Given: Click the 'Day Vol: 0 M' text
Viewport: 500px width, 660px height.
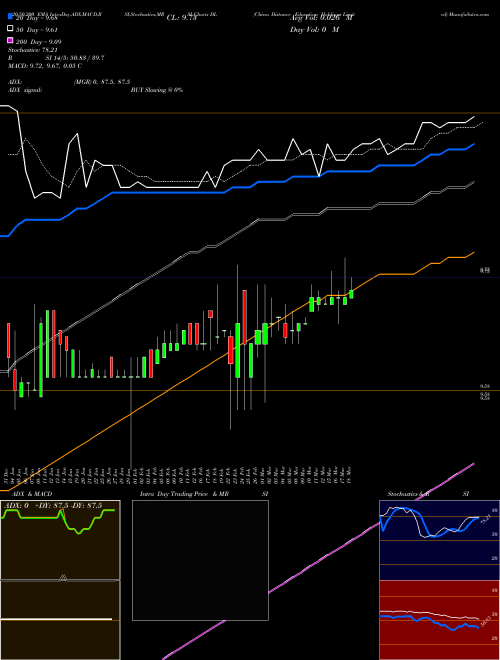Looking at the screenshot, I should pos(314,29).
